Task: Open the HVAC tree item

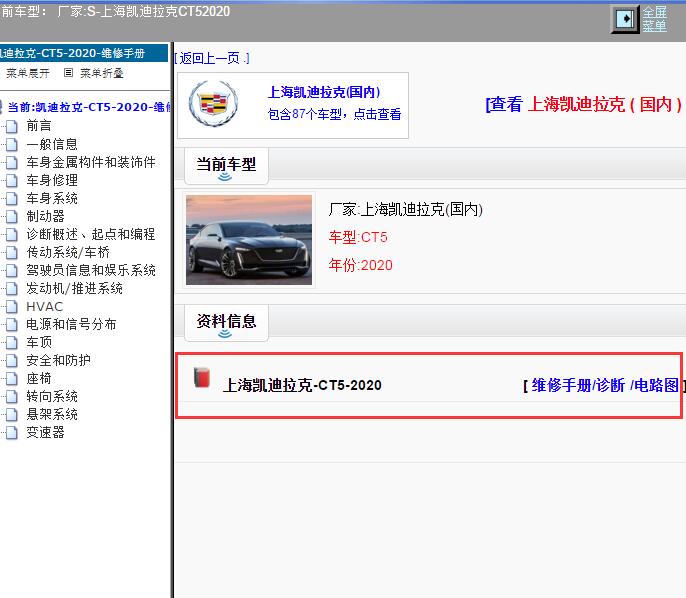Action: 45,306
